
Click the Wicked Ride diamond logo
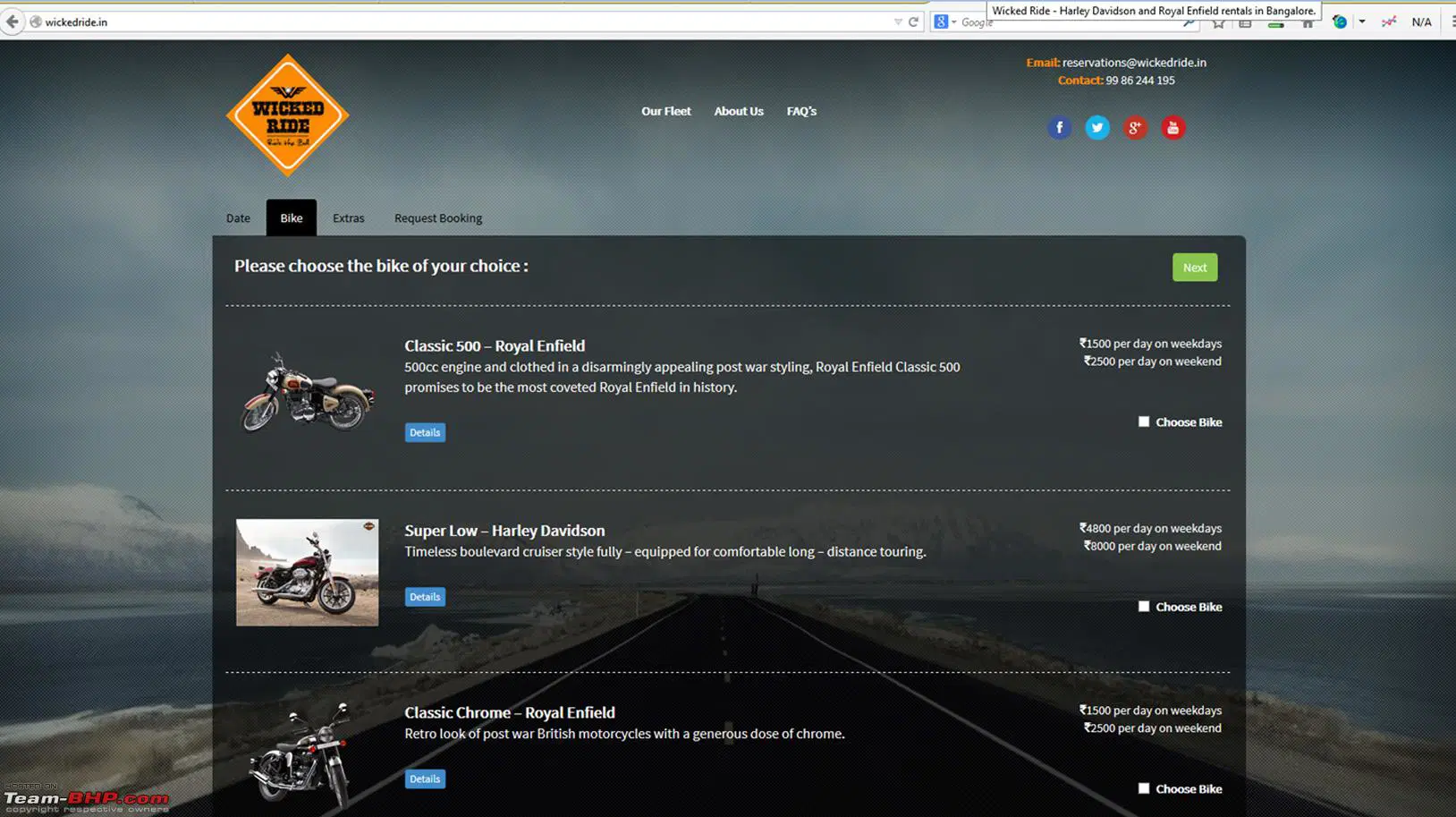[287, 115]
